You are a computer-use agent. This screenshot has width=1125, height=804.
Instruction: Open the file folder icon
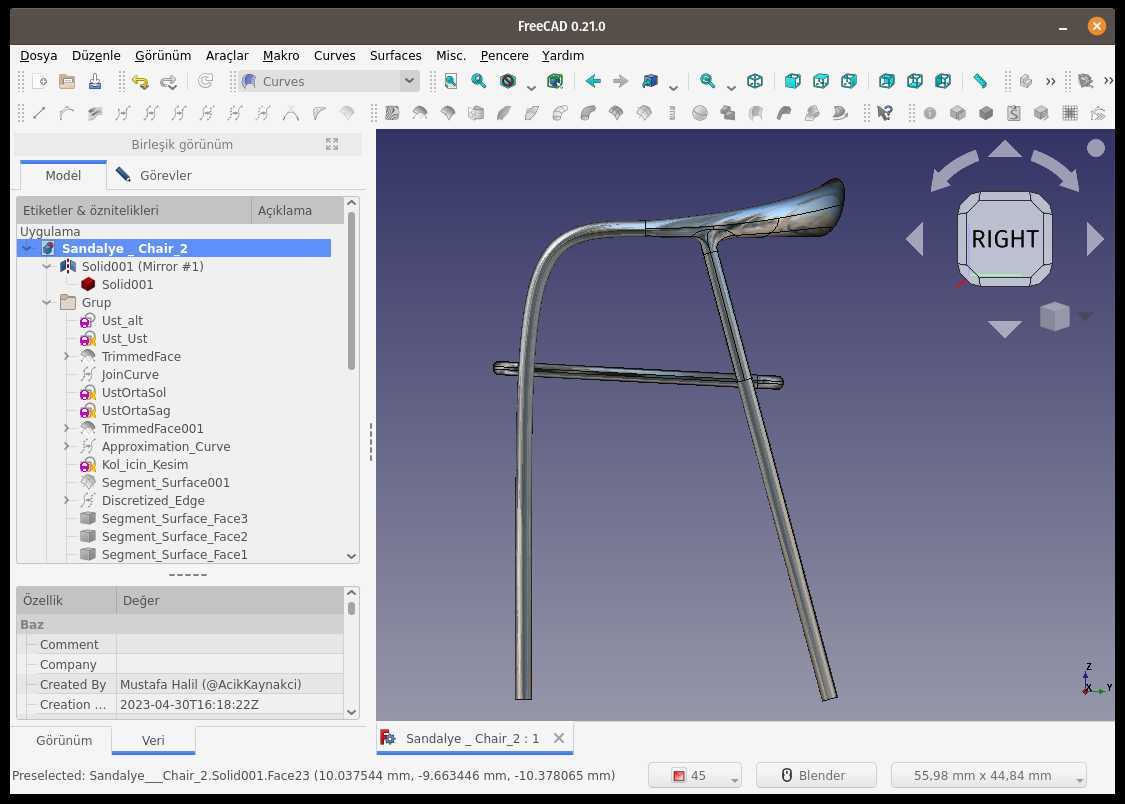67,82
